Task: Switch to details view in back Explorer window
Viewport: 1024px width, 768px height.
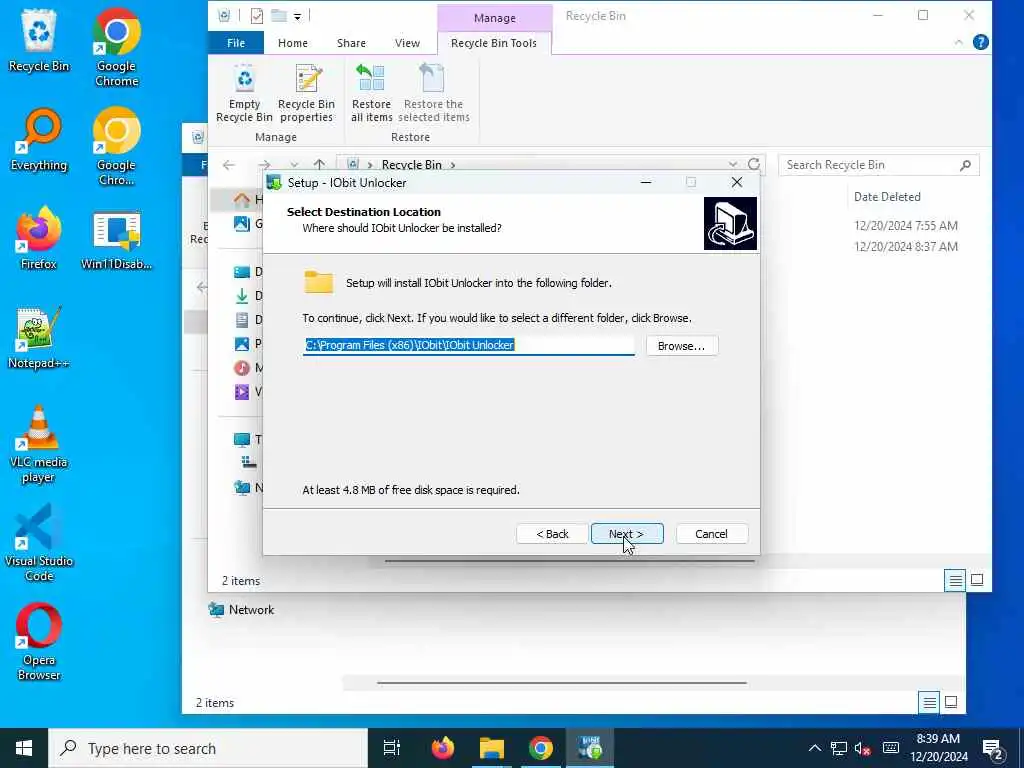Action: pyautogui.click(x=929, y=702)
